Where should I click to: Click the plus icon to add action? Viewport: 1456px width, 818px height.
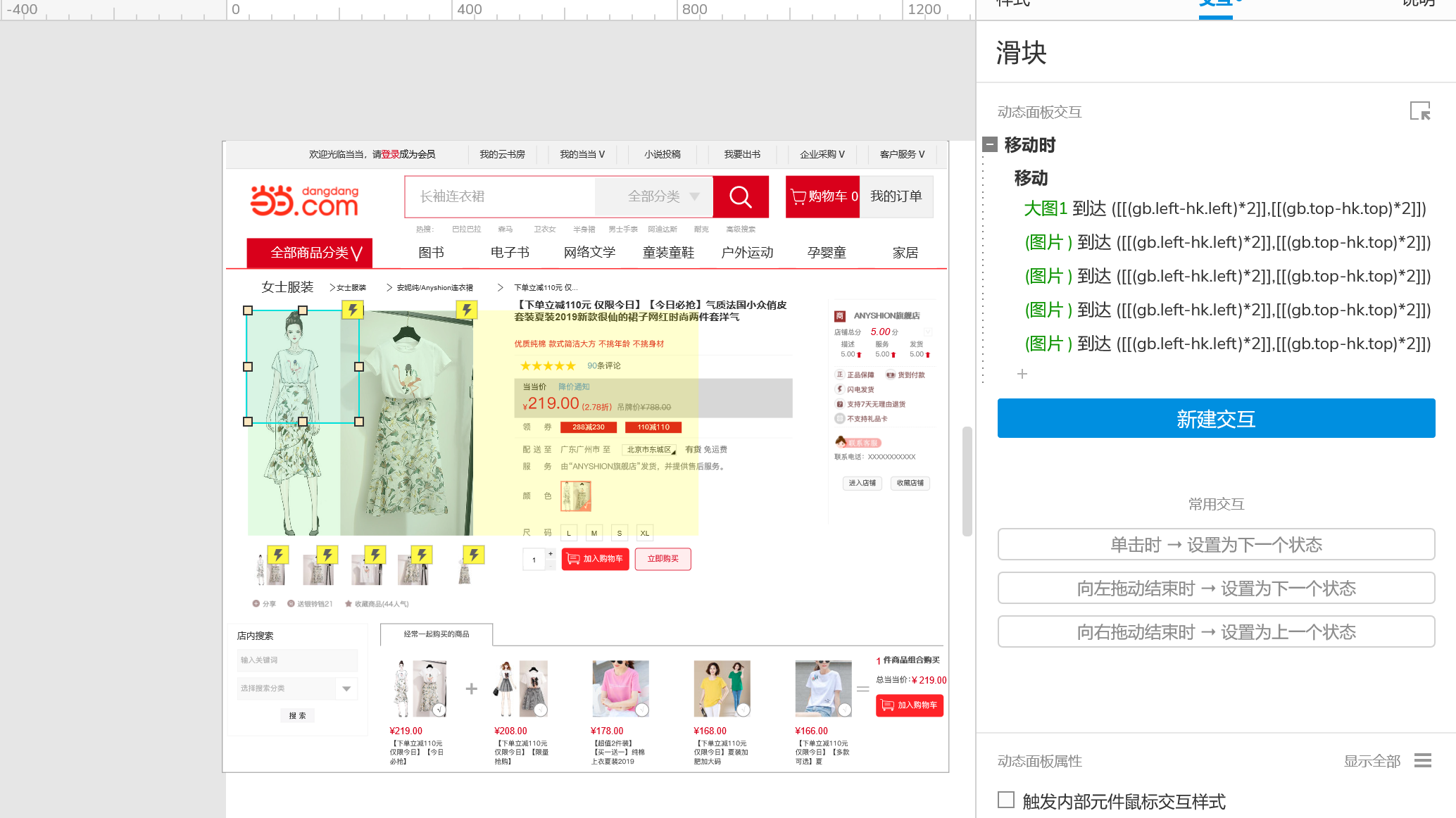click(x=1022, y=374)
